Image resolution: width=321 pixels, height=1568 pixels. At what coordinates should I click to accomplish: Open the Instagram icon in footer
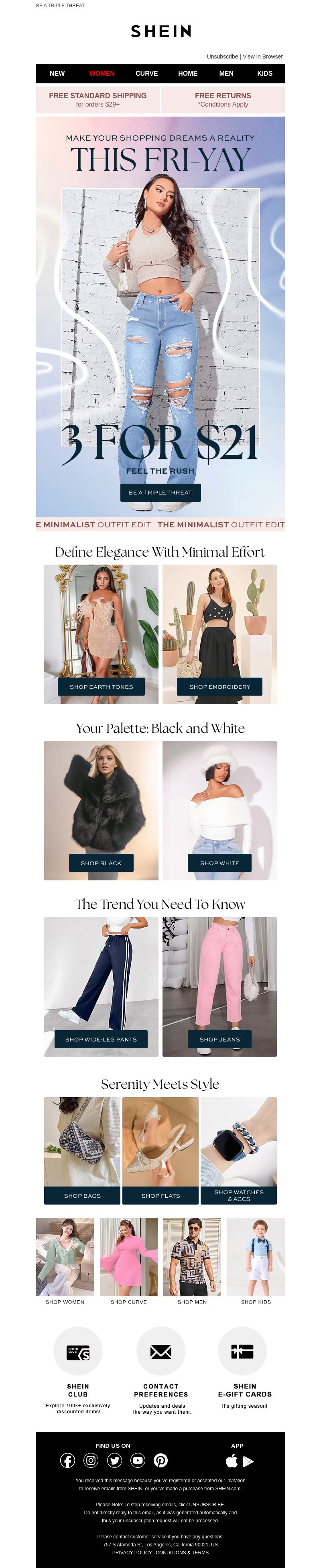pyautogui.click(x=91, y=1460)
